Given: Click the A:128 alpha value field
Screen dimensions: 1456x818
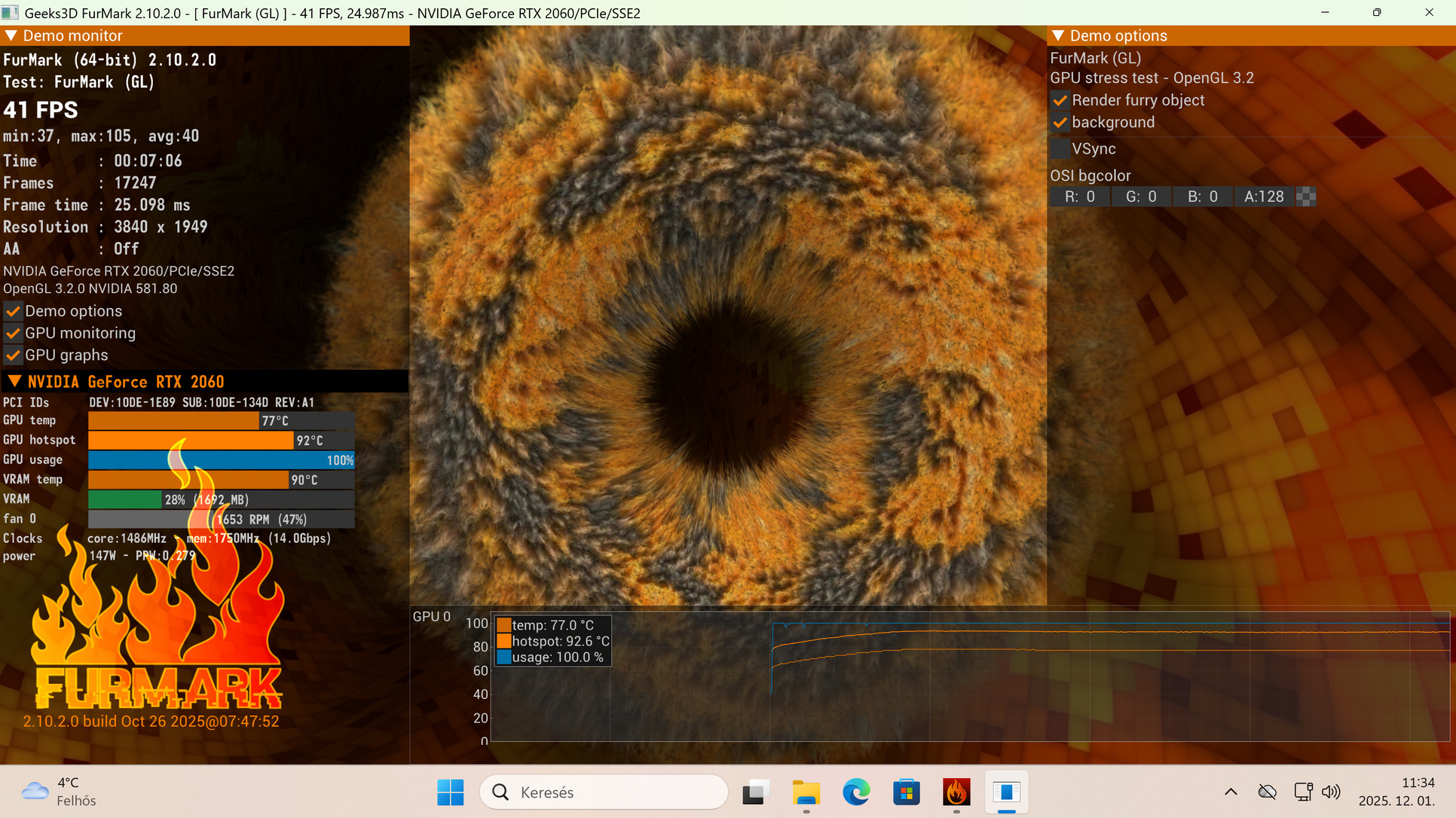Looking at the screenshot, I should 1264,197.
